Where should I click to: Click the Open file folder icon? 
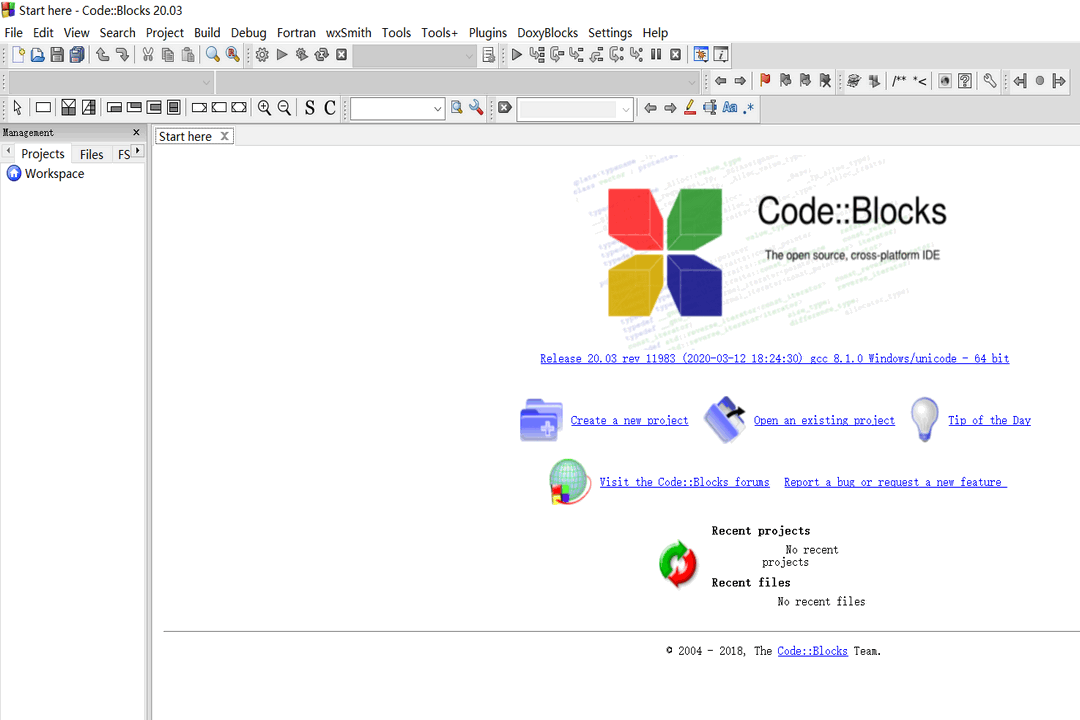tap(38, 54)
